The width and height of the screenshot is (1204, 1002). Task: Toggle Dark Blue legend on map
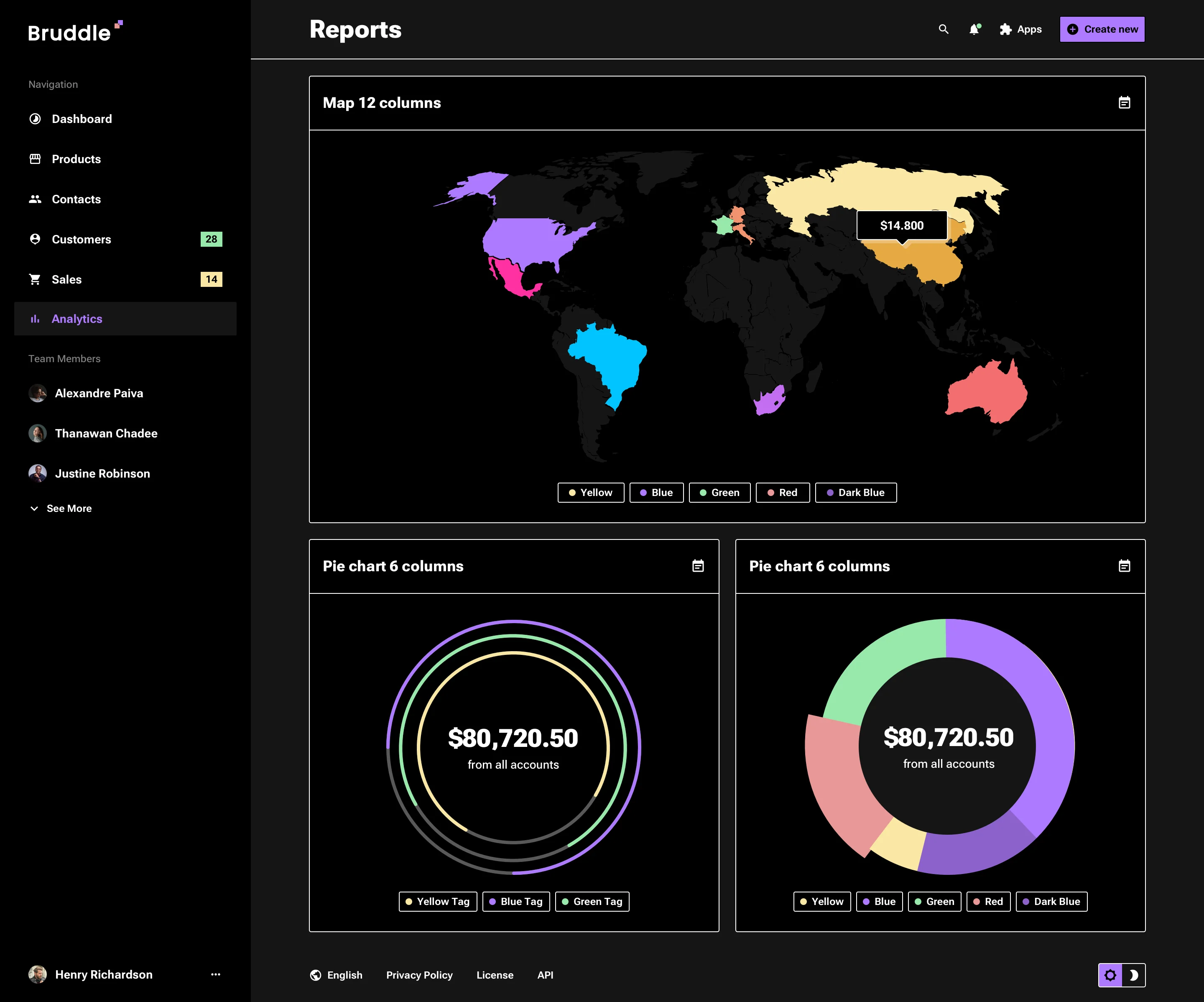click(x=855, y=493)
